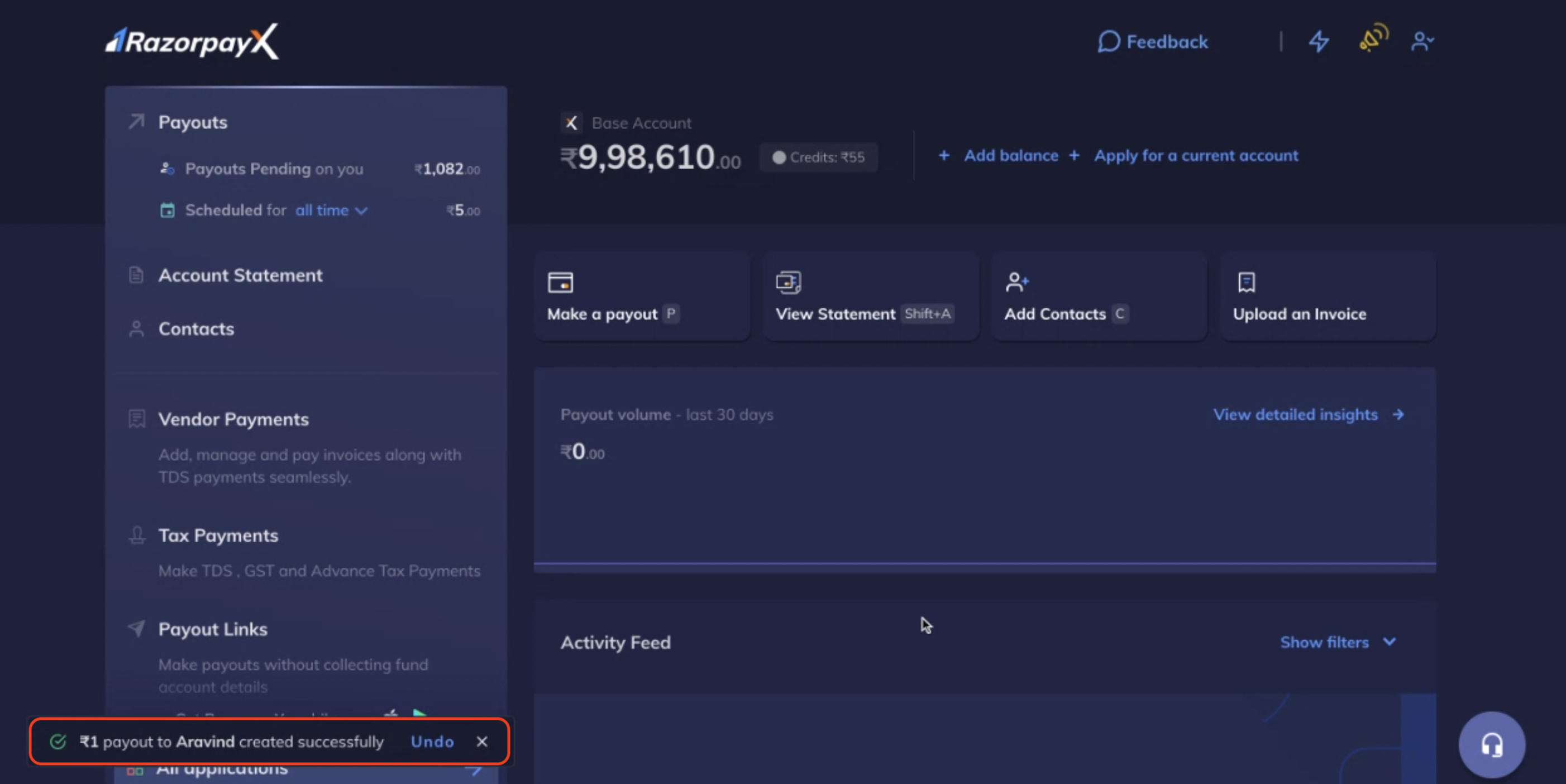Open Account Statement in the sidebar

[240, 275]
